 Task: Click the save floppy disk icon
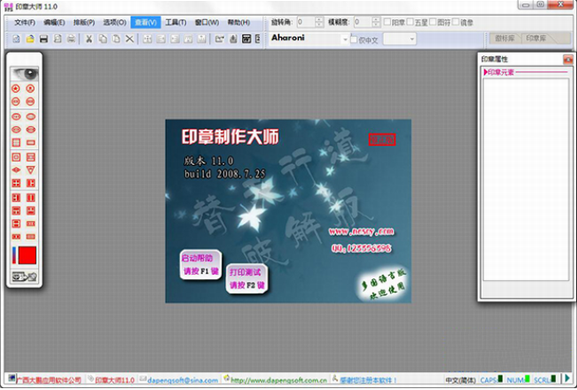(x=43, y=39)
